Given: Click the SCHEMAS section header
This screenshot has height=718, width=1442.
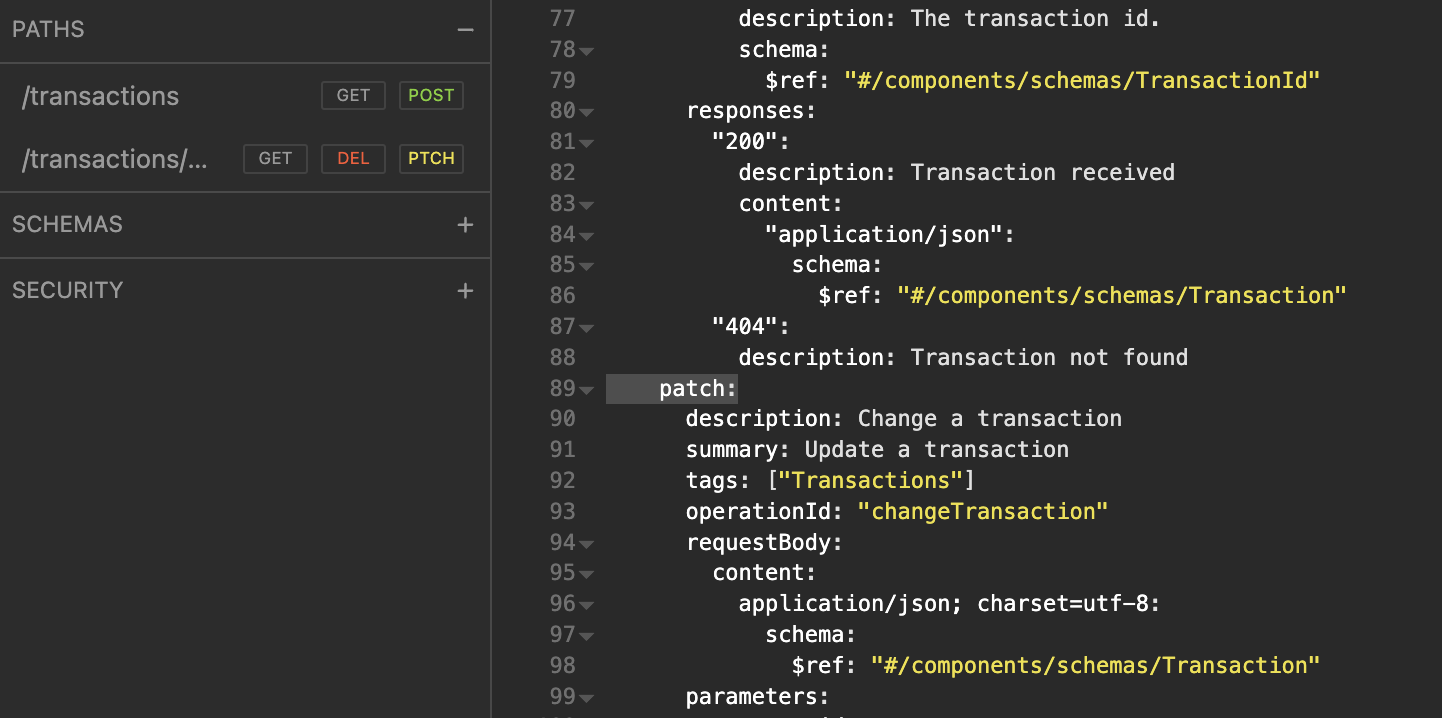Looking at the screenshot, I should pyautogui.click(x=67, y=225).
